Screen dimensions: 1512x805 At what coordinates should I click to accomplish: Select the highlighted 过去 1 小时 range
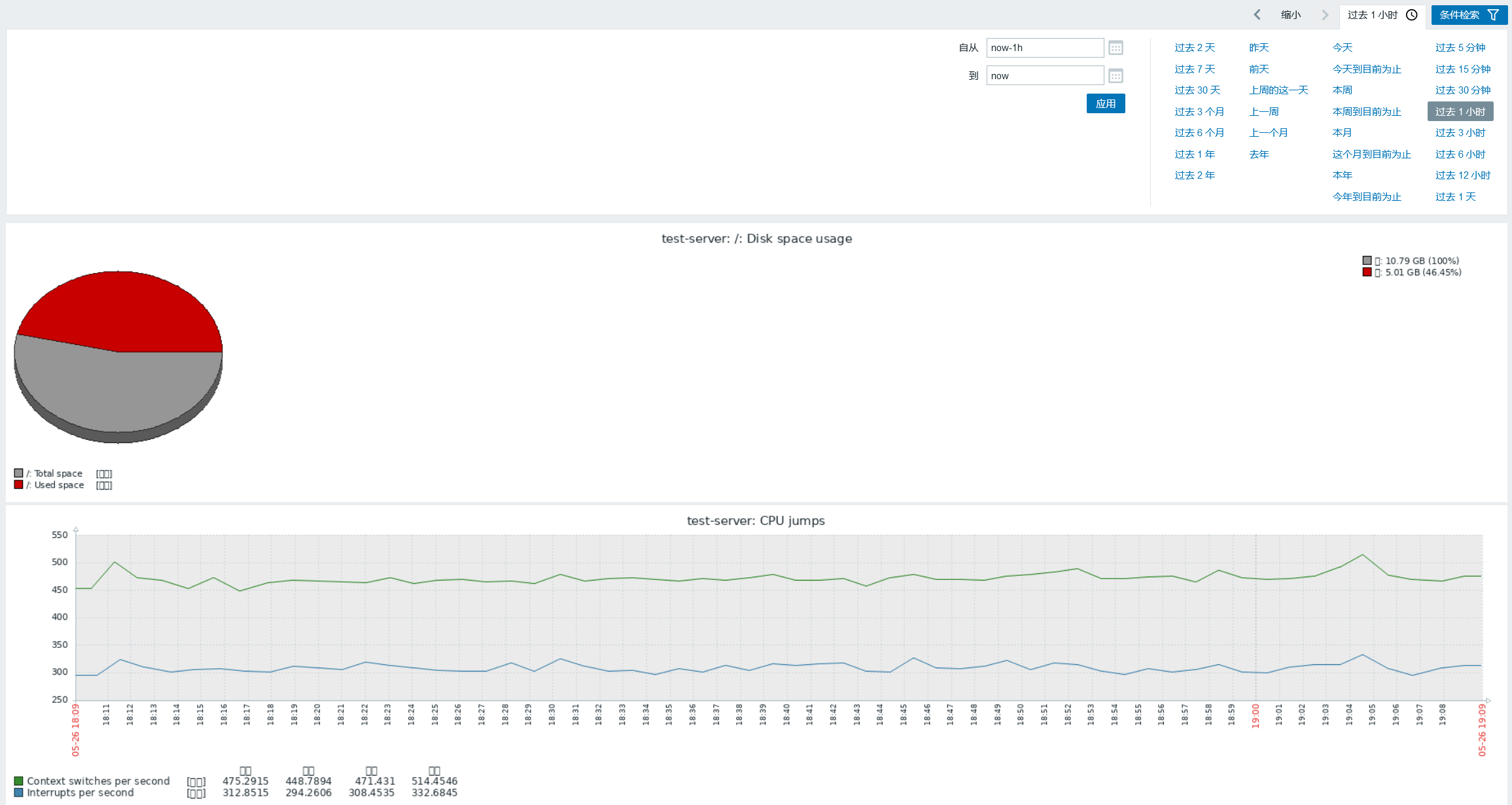pyautogui.click(x=1460, y=111)
